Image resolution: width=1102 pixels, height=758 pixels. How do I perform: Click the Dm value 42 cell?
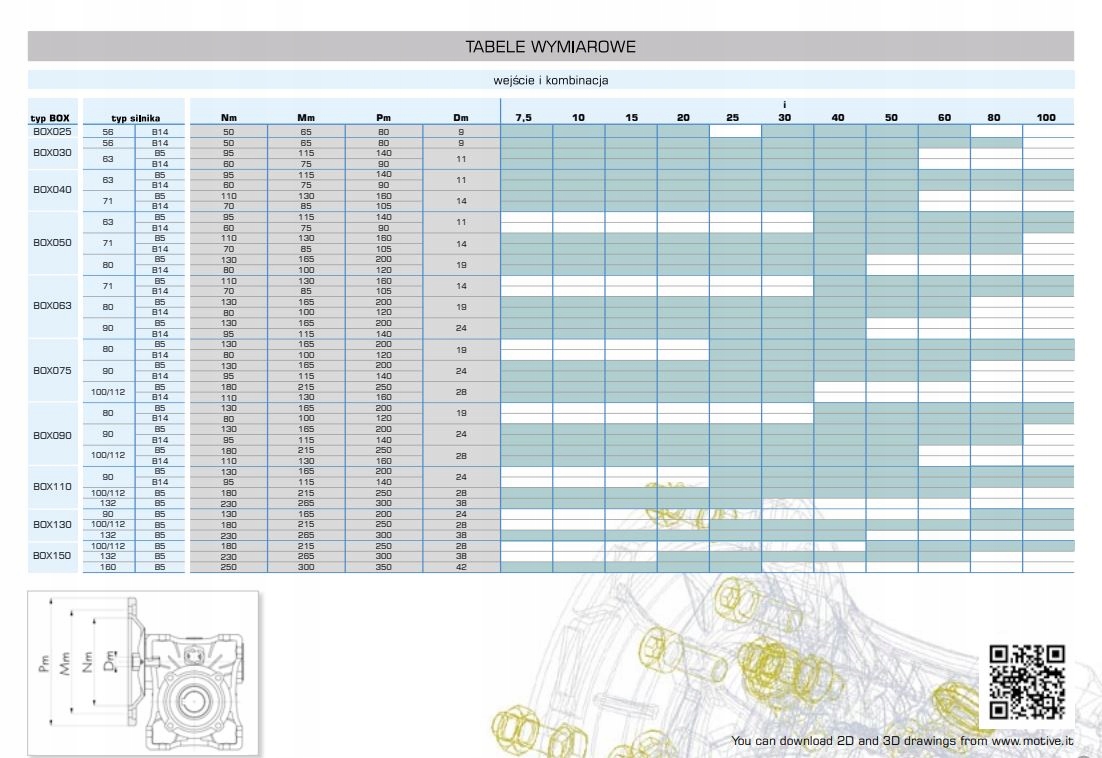[461, 567]
